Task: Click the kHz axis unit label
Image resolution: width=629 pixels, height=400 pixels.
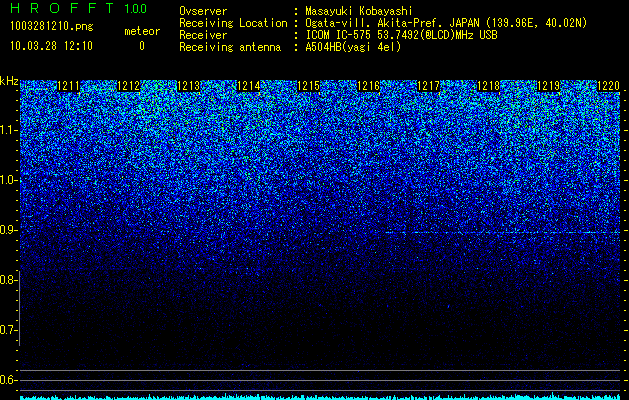Action: click(9, 81)
